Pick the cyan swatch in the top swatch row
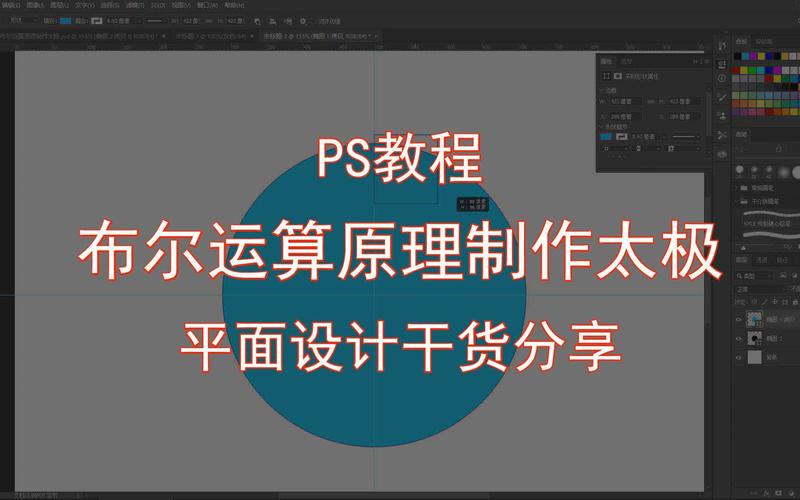The image size is (800, 500). point(745,56)
